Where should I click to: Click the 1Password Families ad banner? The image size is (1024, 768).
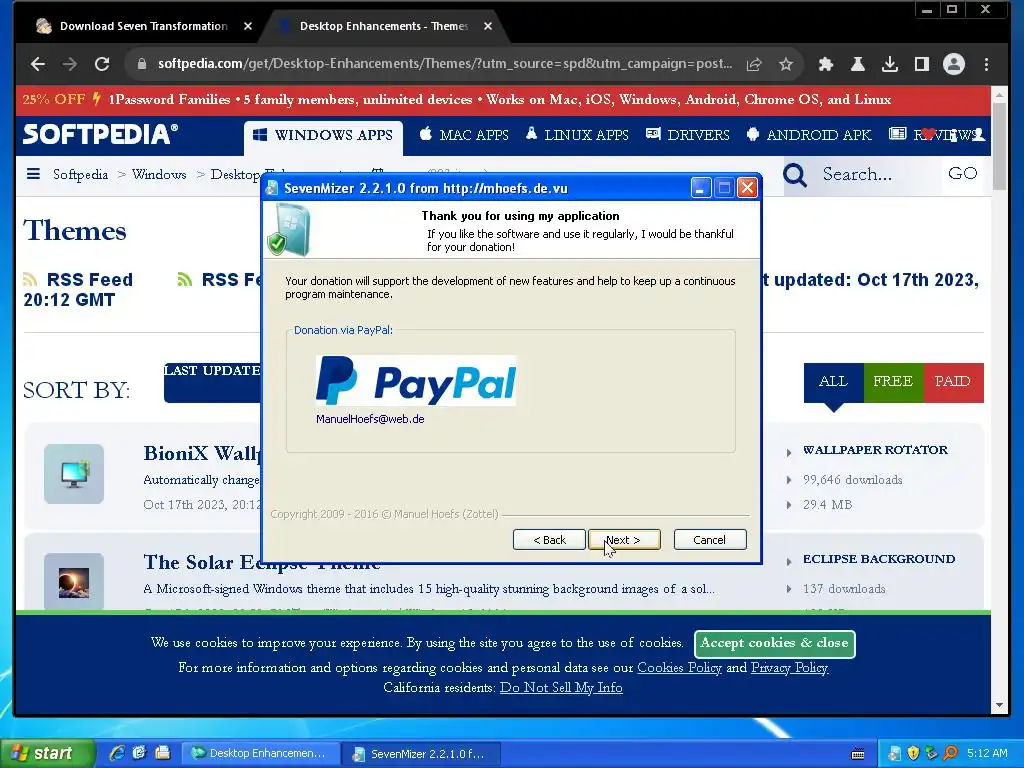[x=503, y=100]
